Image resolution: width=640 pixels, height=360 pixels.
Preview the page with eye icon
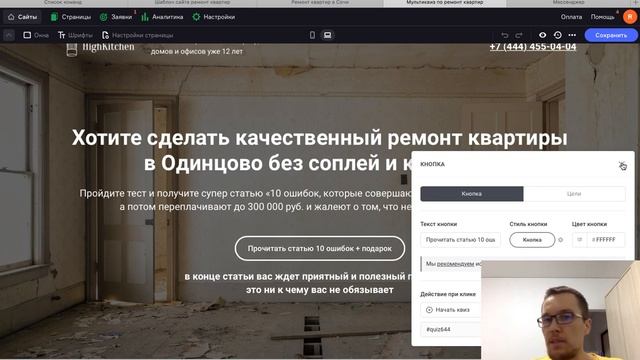542,35
